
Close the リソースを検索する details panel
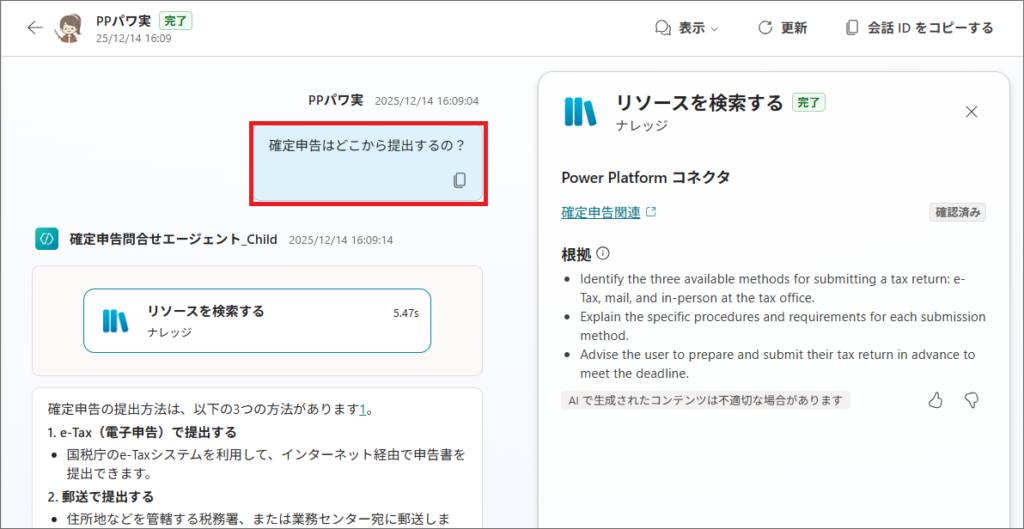[971, 112]
